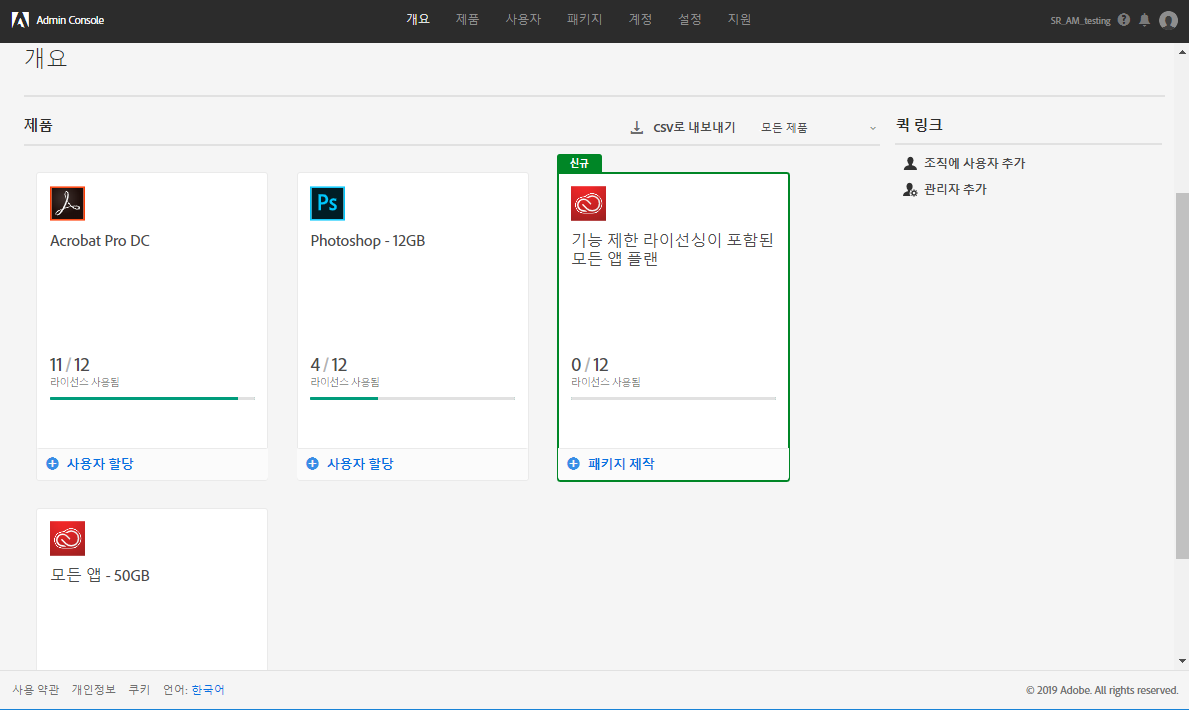Open the Acrobat Pro DC product icon
This screenshot has height=710, width=1189.
click(67, 202)
